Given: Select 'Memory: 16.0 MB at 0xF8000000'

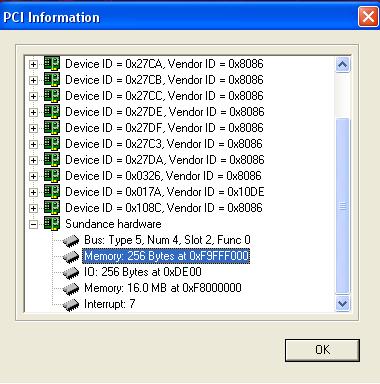Looking at the screenshot, I should pos(163,288).
